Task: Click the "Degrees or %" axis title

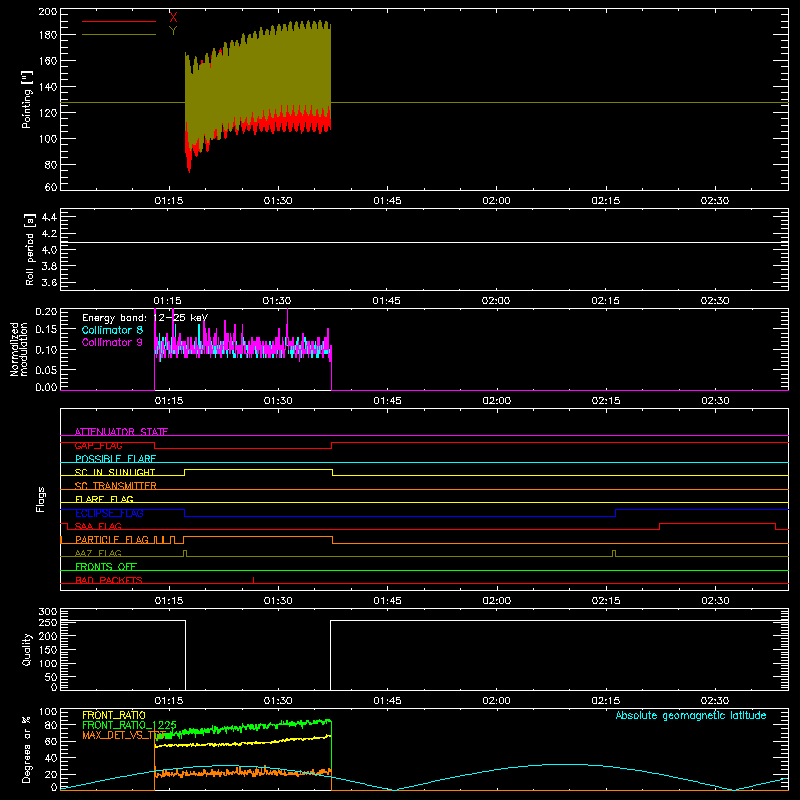Action: point(27,749)
